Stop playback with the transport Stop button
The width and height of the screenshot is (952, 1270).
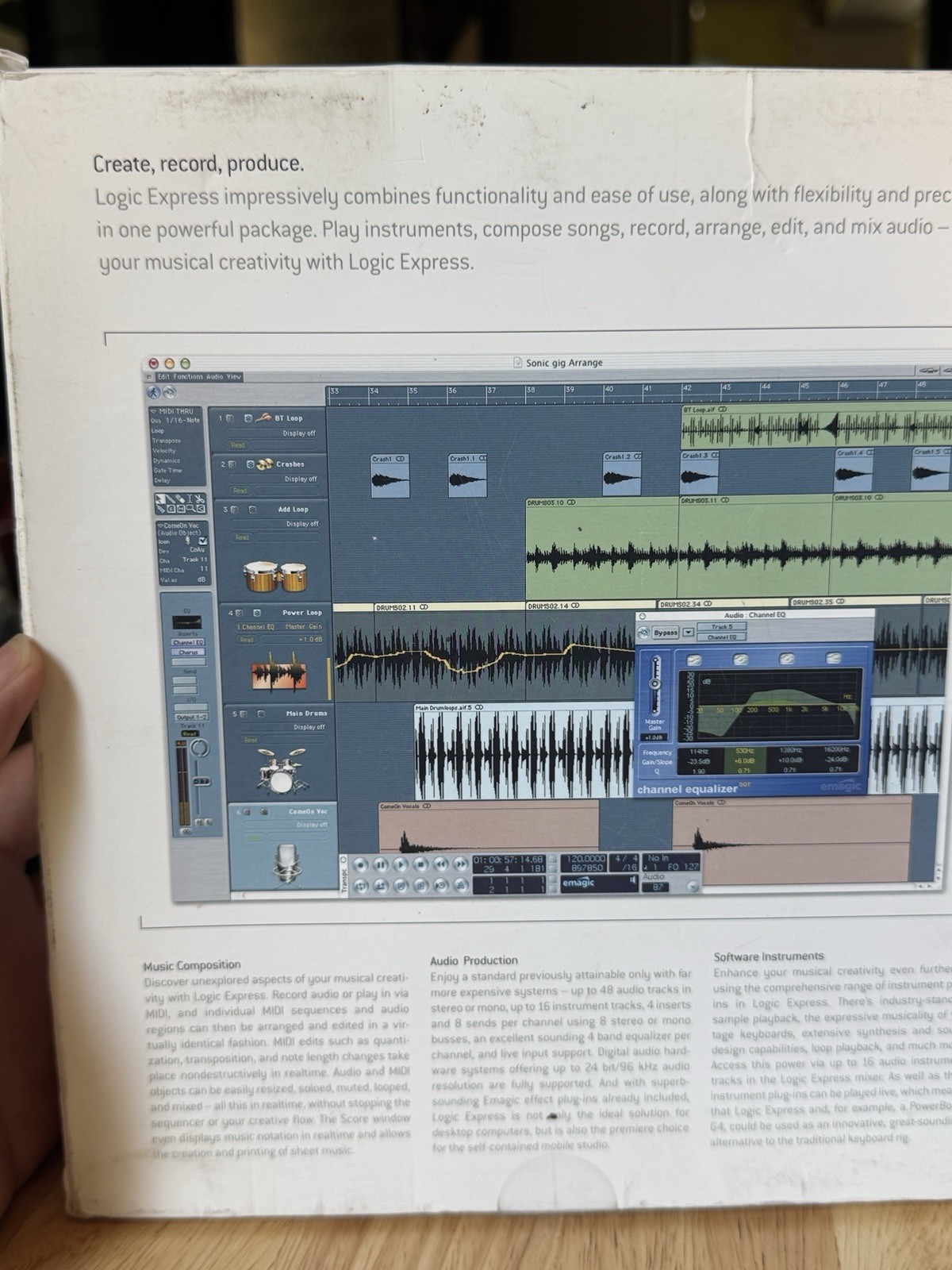pos(421,864)
